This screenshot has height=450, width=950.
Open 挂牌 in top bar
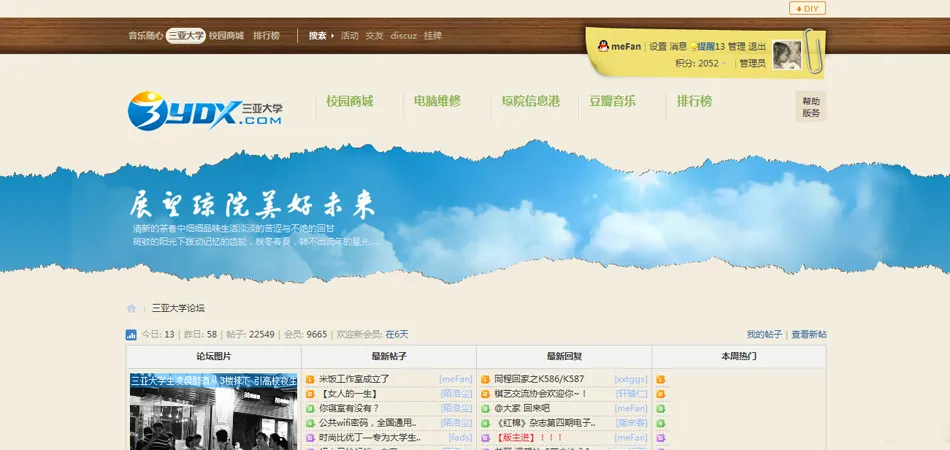point(433,36)
